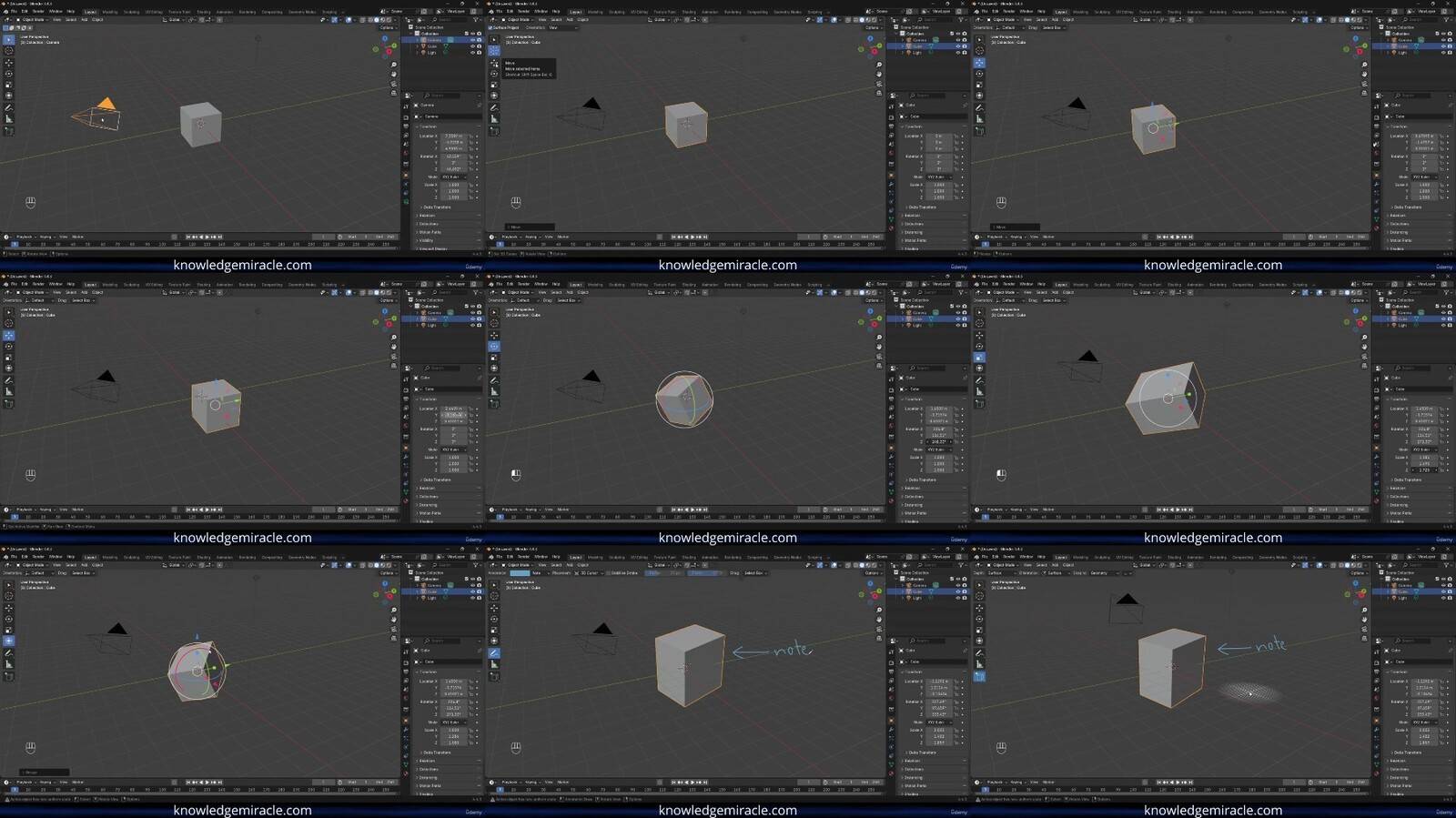
Task: Select Cube row in center frame outliner
Action: (x=928, y=319)
